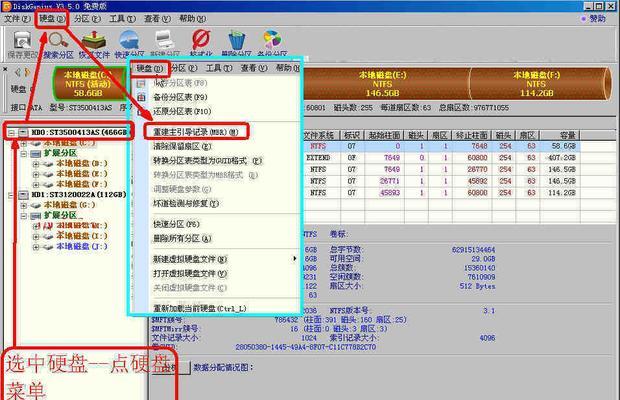The image size is (620, 400).
Task: Click the 备份分区表 (F9) menu icon
Action: click(141, 97)
